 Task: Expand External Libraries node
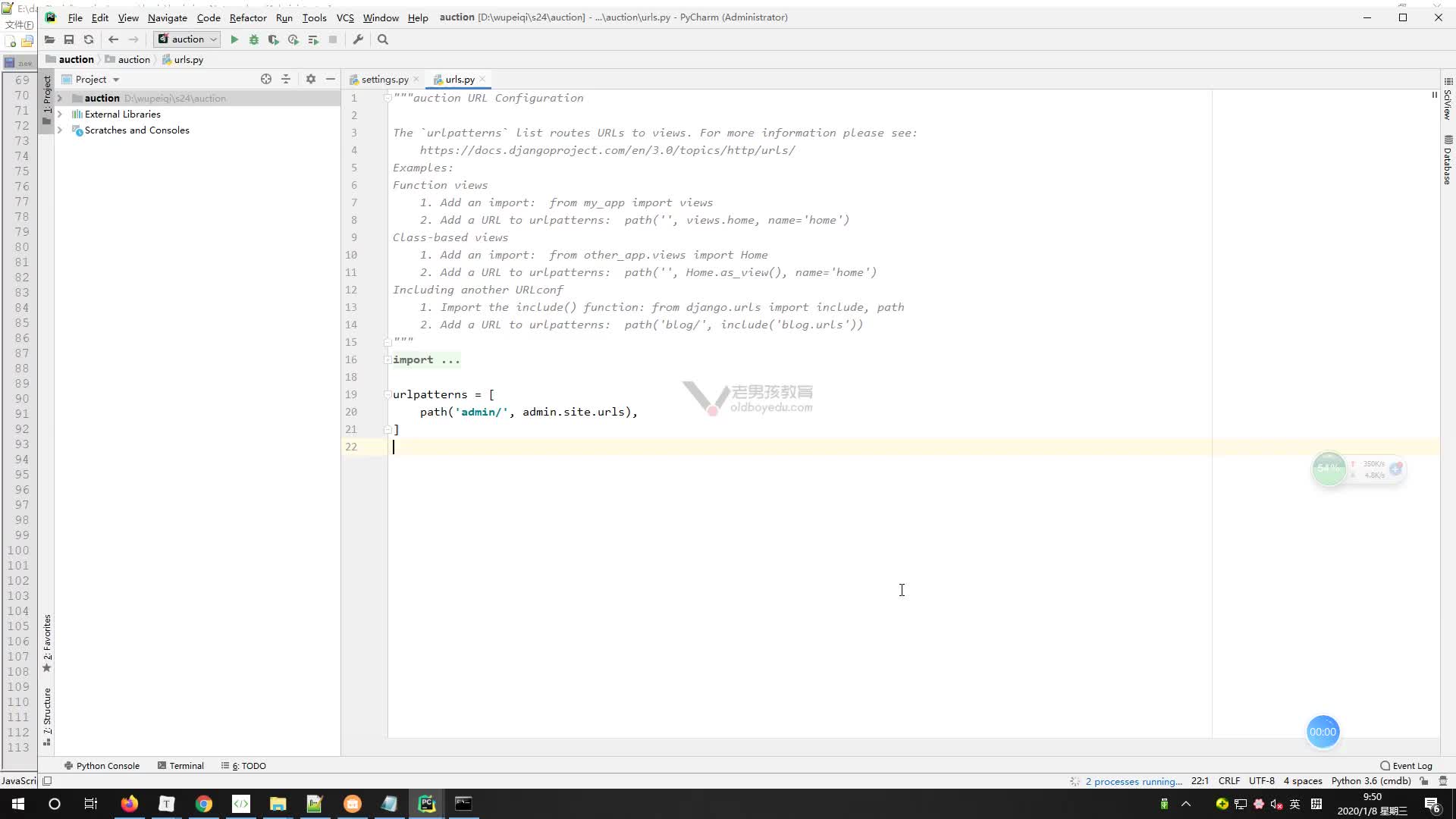pyautogui.click(x=60, y=115)
